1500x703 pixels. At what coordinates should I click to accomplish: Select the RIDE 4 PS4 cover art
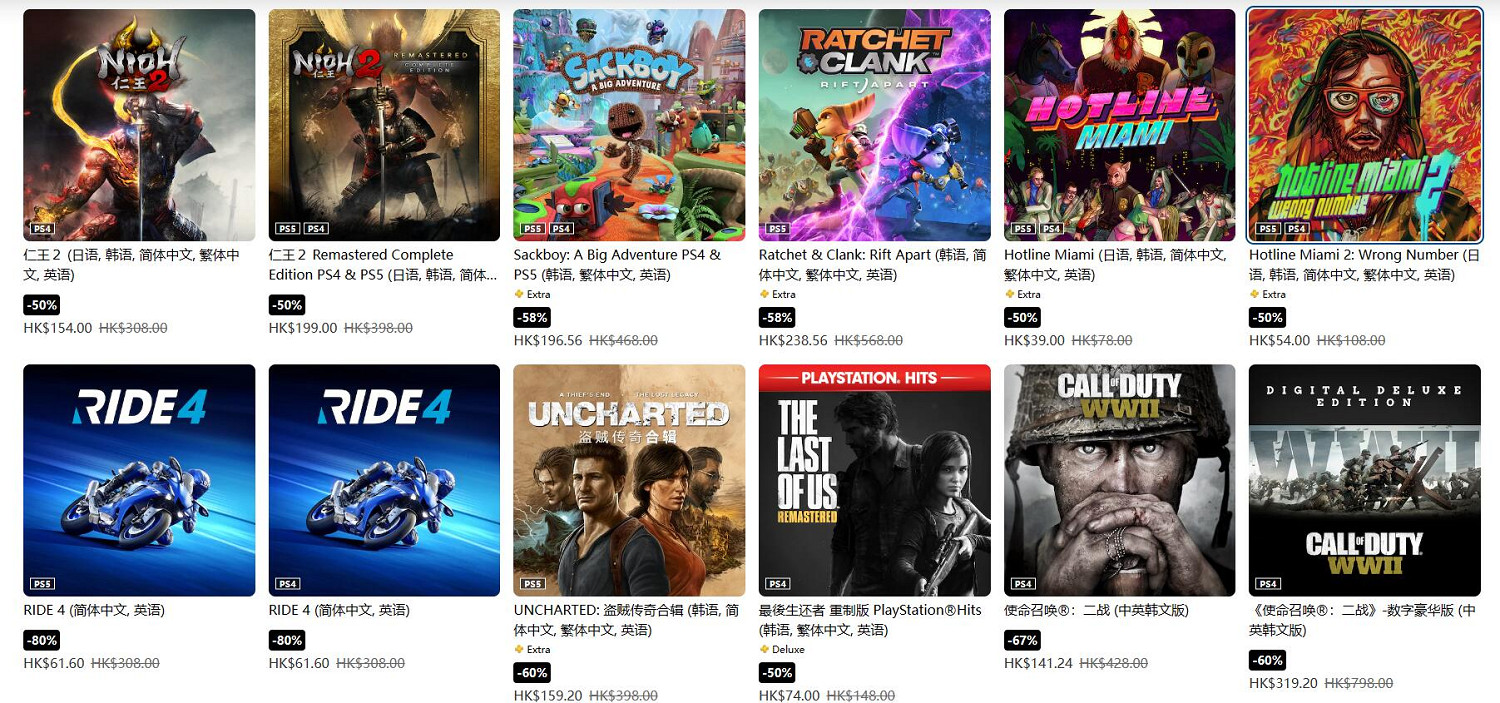(384, 480)
